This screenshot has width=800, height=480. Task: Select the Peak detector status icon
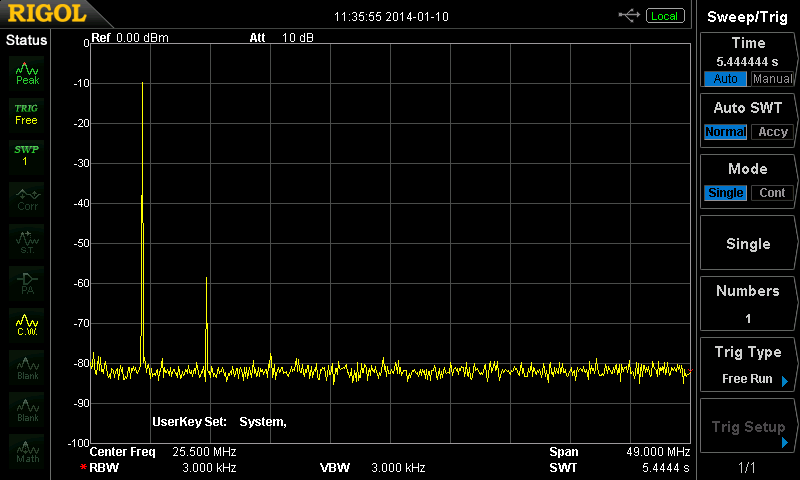[27, 73]
